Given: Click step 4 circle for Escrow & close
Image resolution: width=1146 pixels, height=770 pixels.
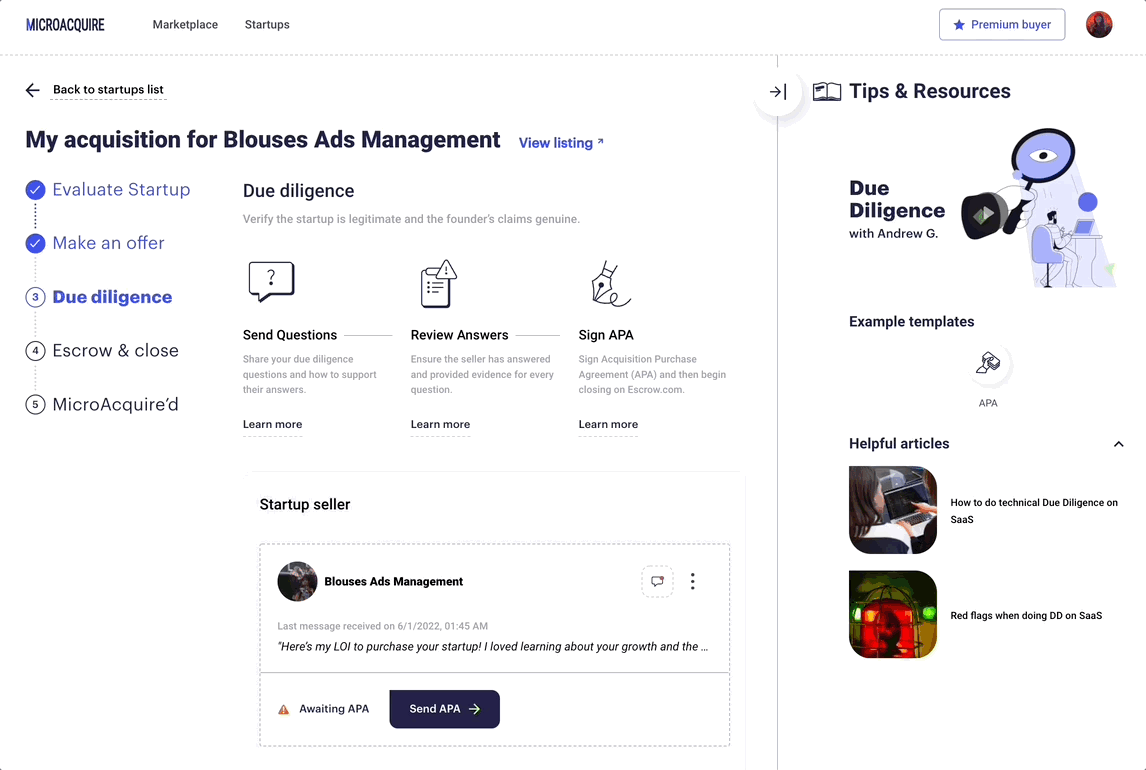Looking at the screenshot, I should (35, 351).
